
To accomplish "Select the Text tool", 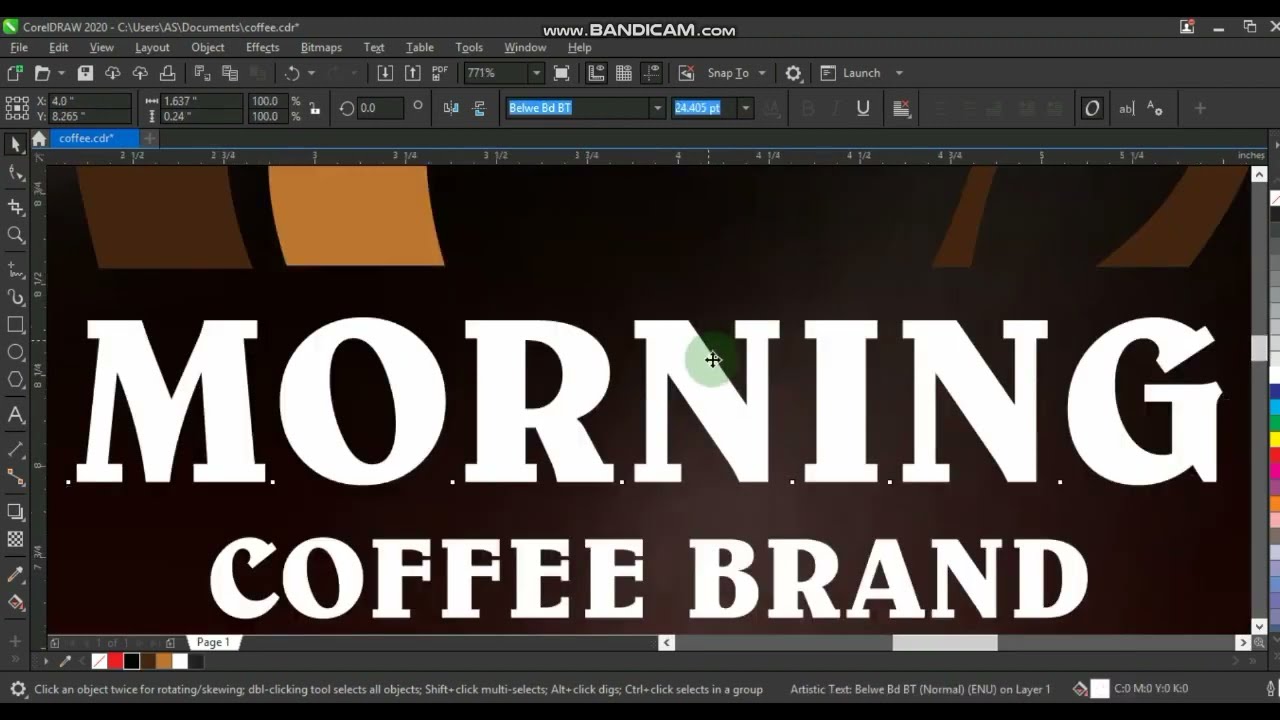I will (x=15, y=415).
